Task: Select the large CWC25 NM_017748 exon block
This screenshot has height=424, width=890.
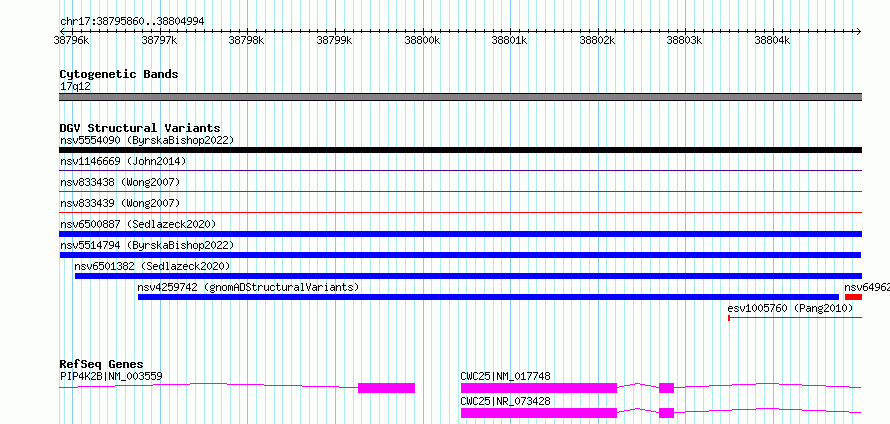Action: pos(539,388)
